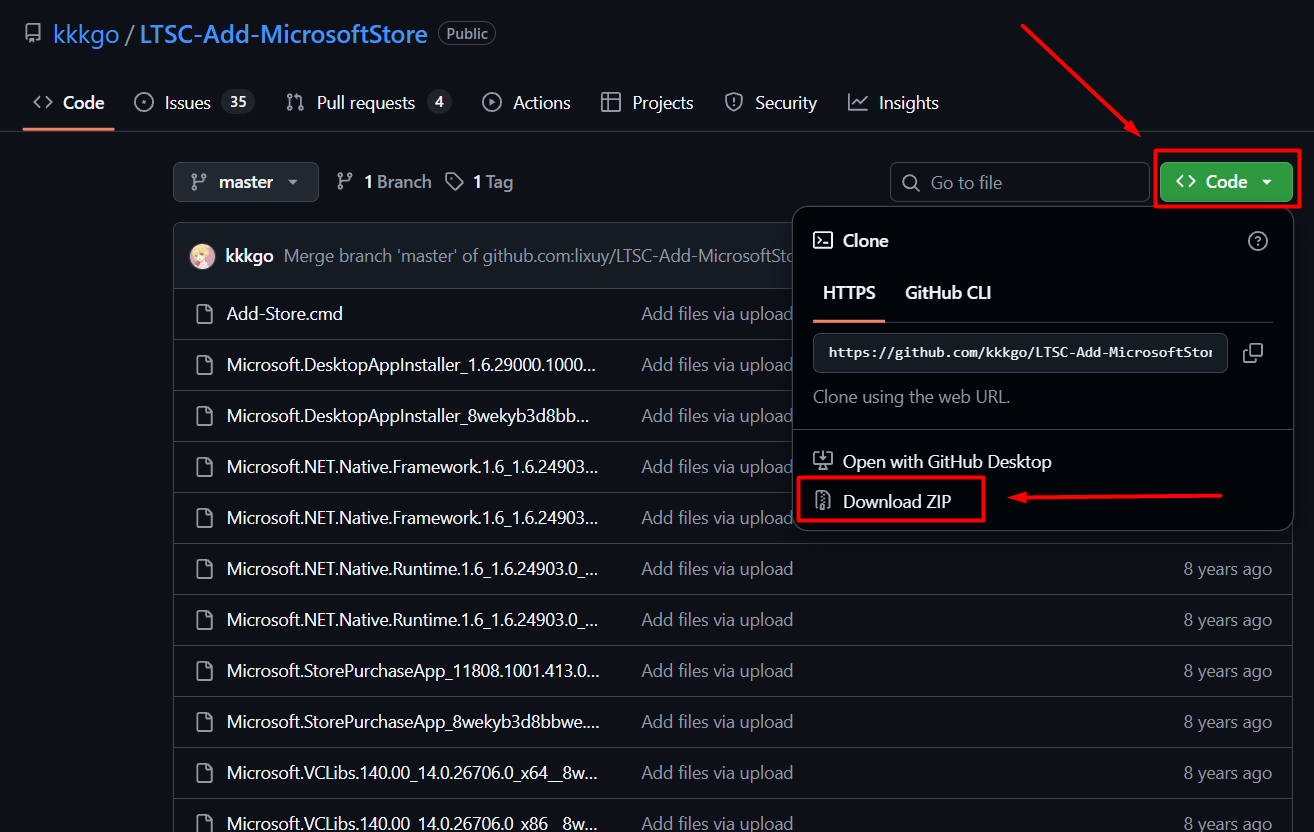Click the tag icon next to 1 Tag
Image resolution: width=1314 pixels, height=832 pixels.
coord(455,182)
